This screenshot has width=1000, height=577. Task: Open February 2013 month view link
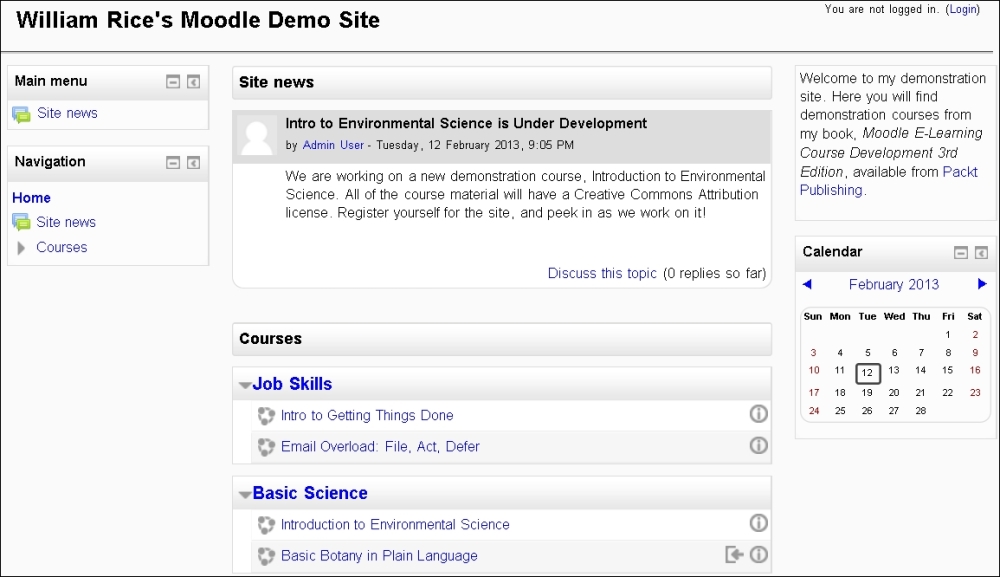click(893, 284)
